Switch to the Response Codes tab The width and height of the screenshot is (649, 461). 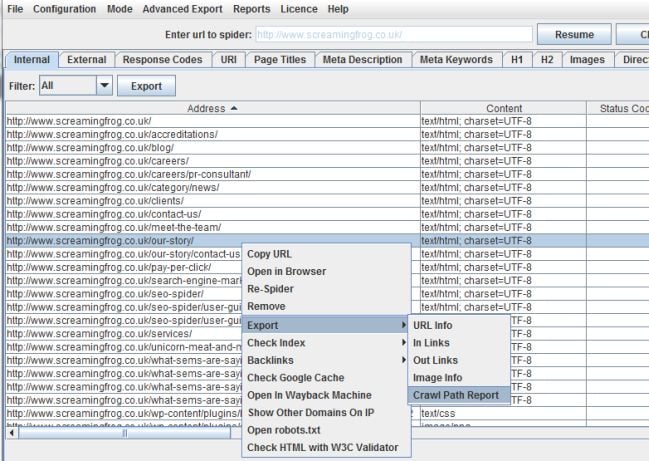coord(163,60)
